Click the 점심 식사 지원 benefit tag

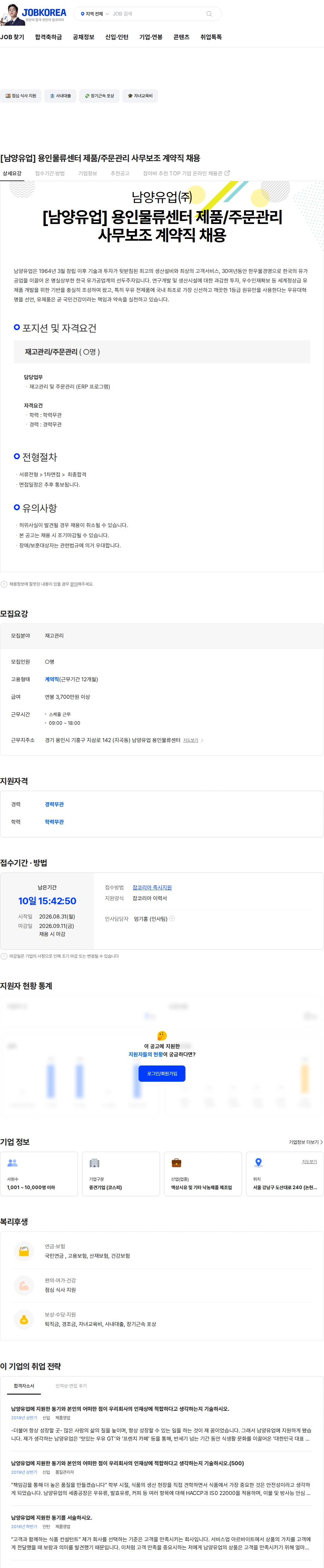coord(21,96)
